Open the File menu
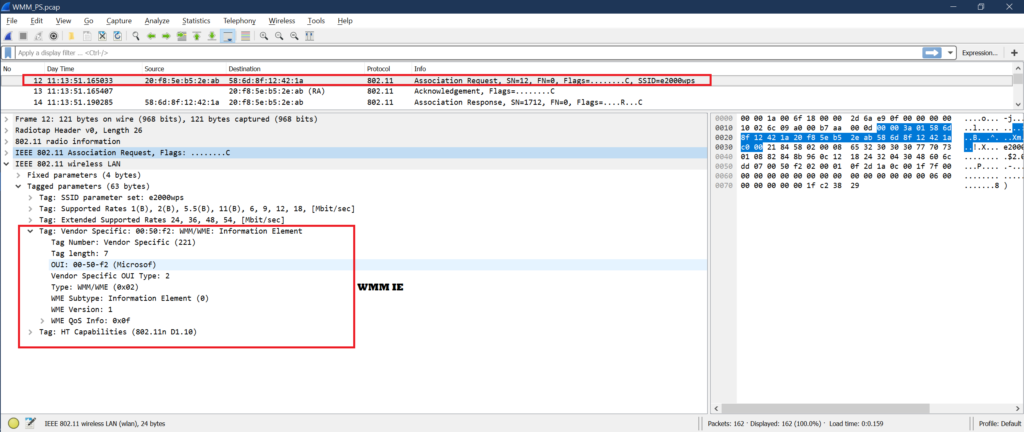Viewport: 1024px width, 432px height. coord(12,21)
